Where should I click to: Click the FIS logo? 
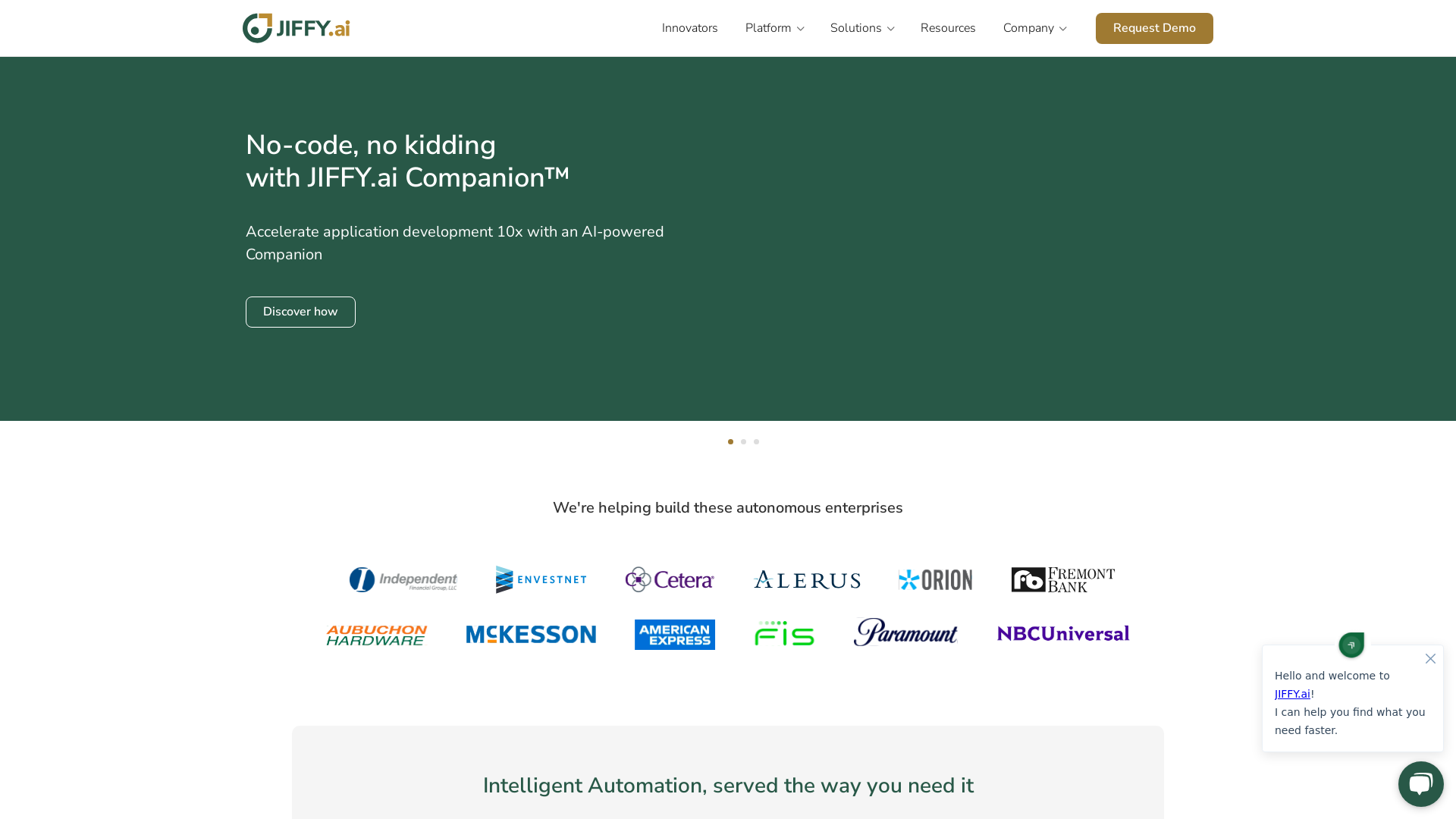tap(784, 634)
